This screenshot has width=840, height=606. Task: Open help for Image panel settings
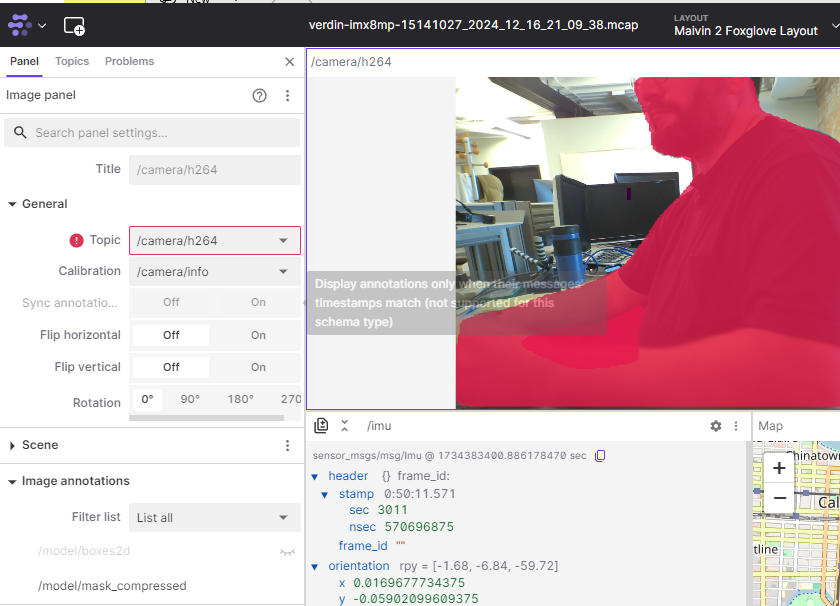point(260,96)
